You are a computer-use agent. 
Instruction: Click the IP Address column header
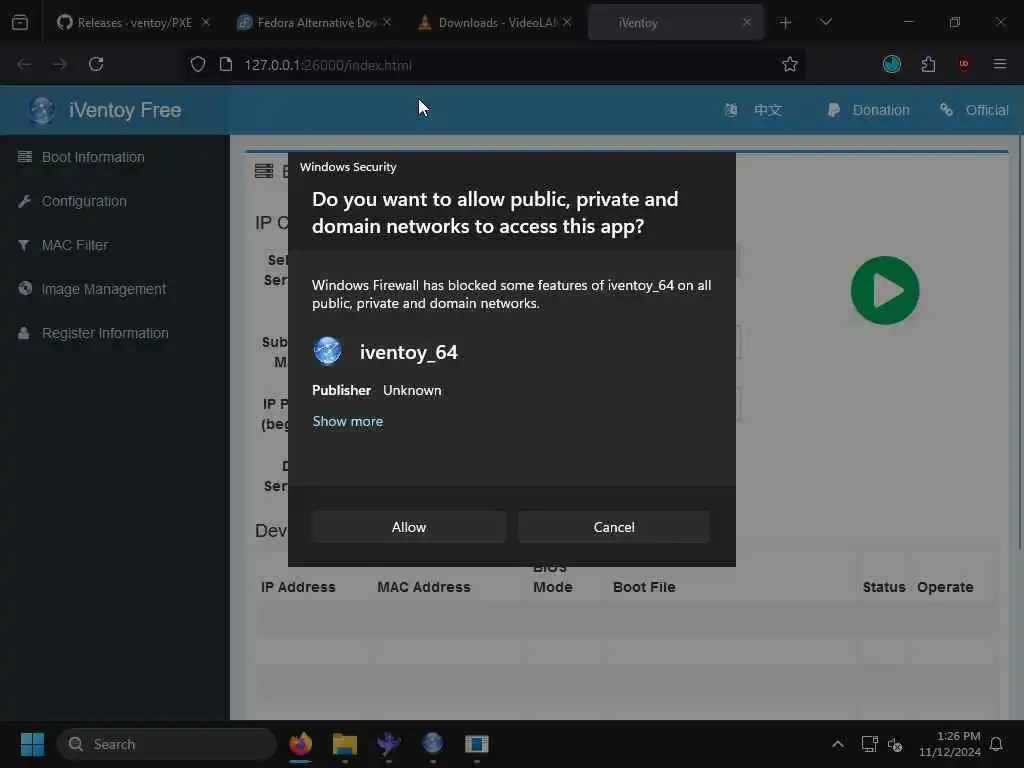coord(298,587)
